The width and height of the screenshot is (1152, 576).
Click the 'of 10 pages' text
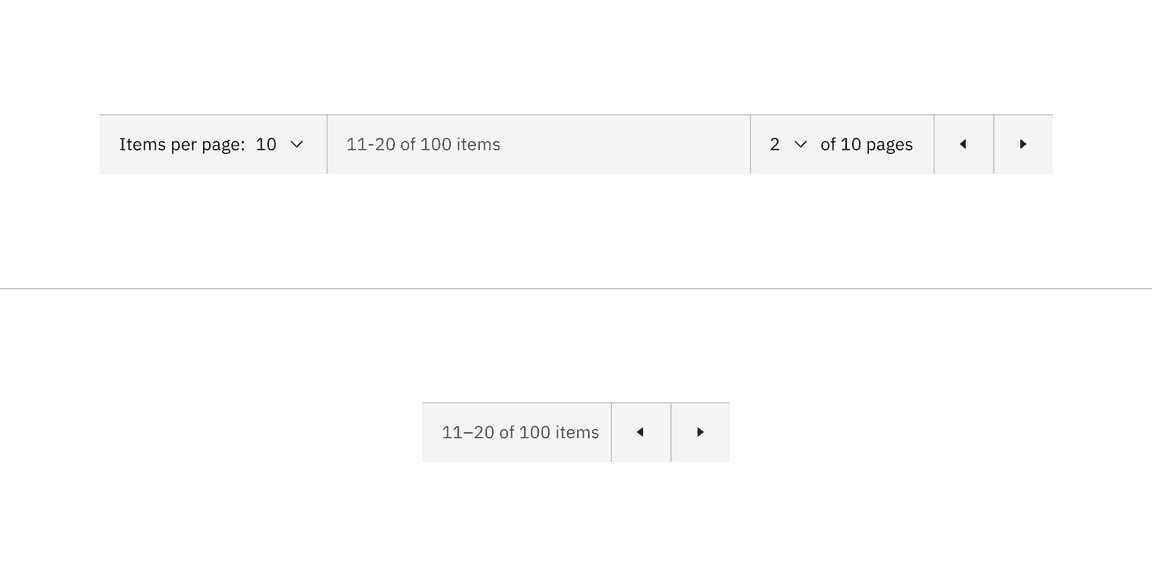point(866,144)
